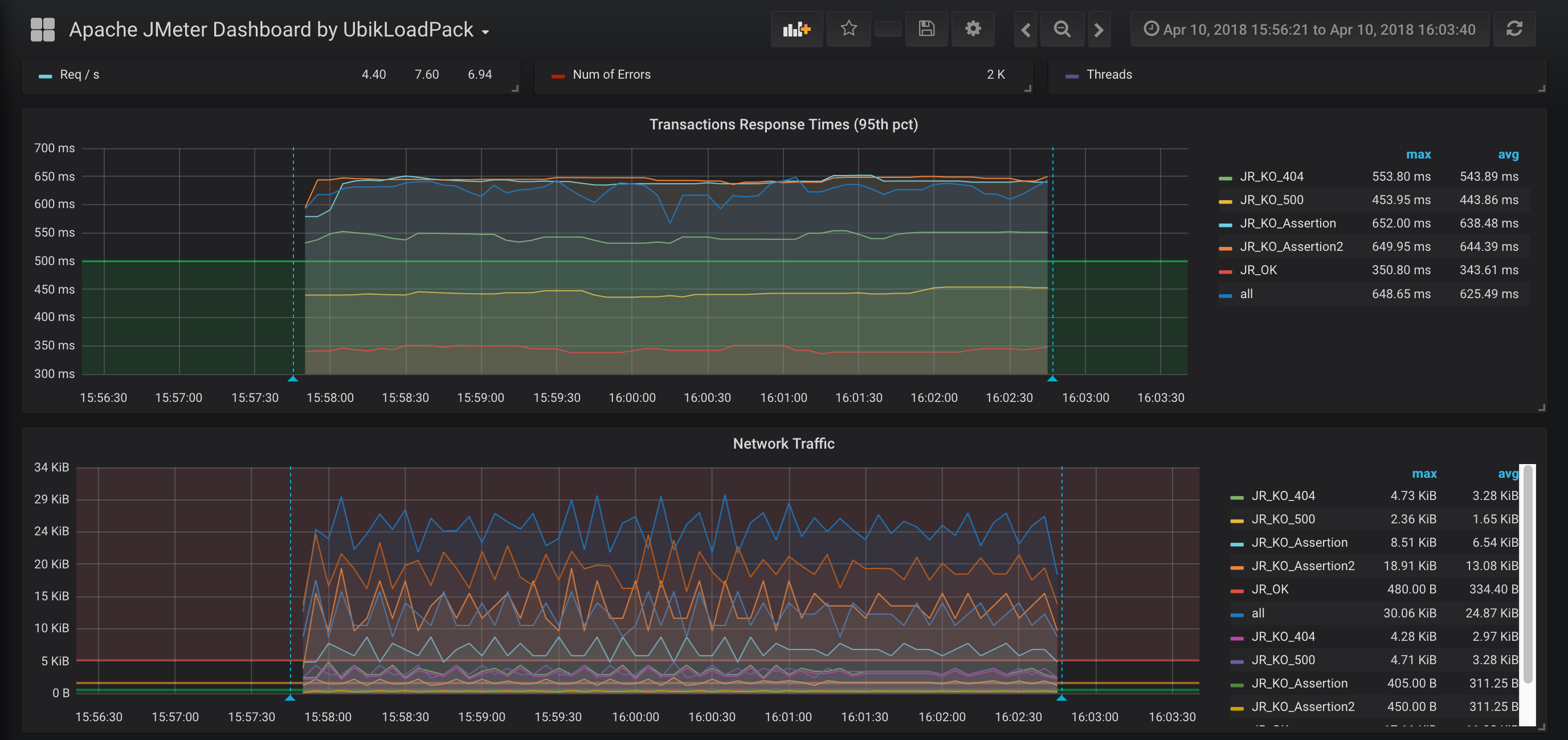Toggle all series in Network Traffic legend
Image resolution: width=1568 pixels, height=740 pixels.
(1257, 613)
